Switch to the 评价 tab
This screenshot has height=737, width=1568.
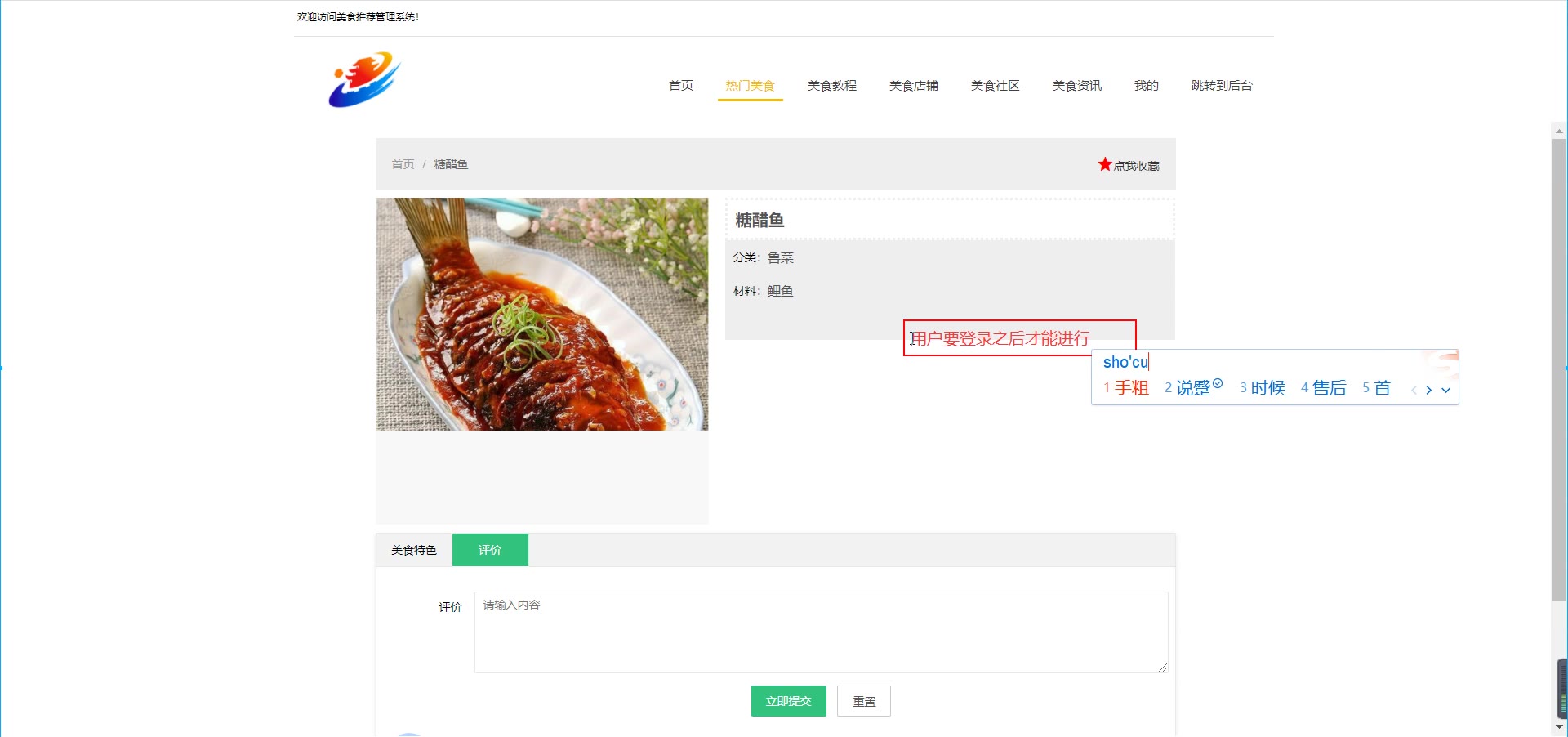point(490,550)
